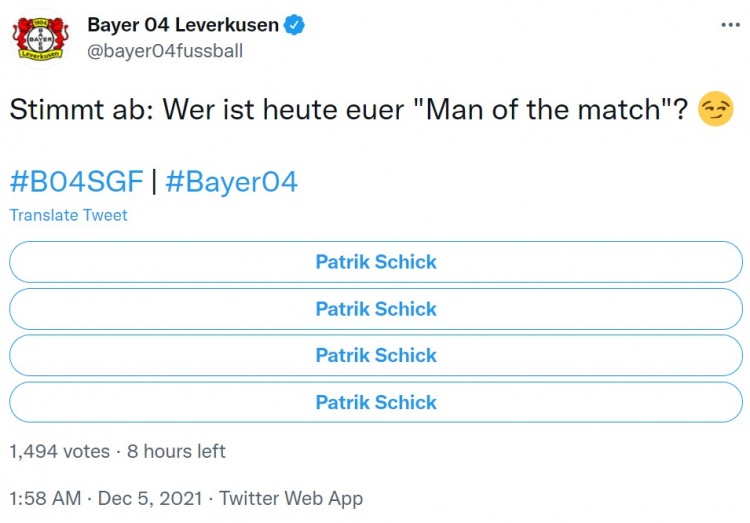Viewport: 750px width, 523px height.
Task: Click the Dec 5, 2021 date
Action: click(150, 498)
